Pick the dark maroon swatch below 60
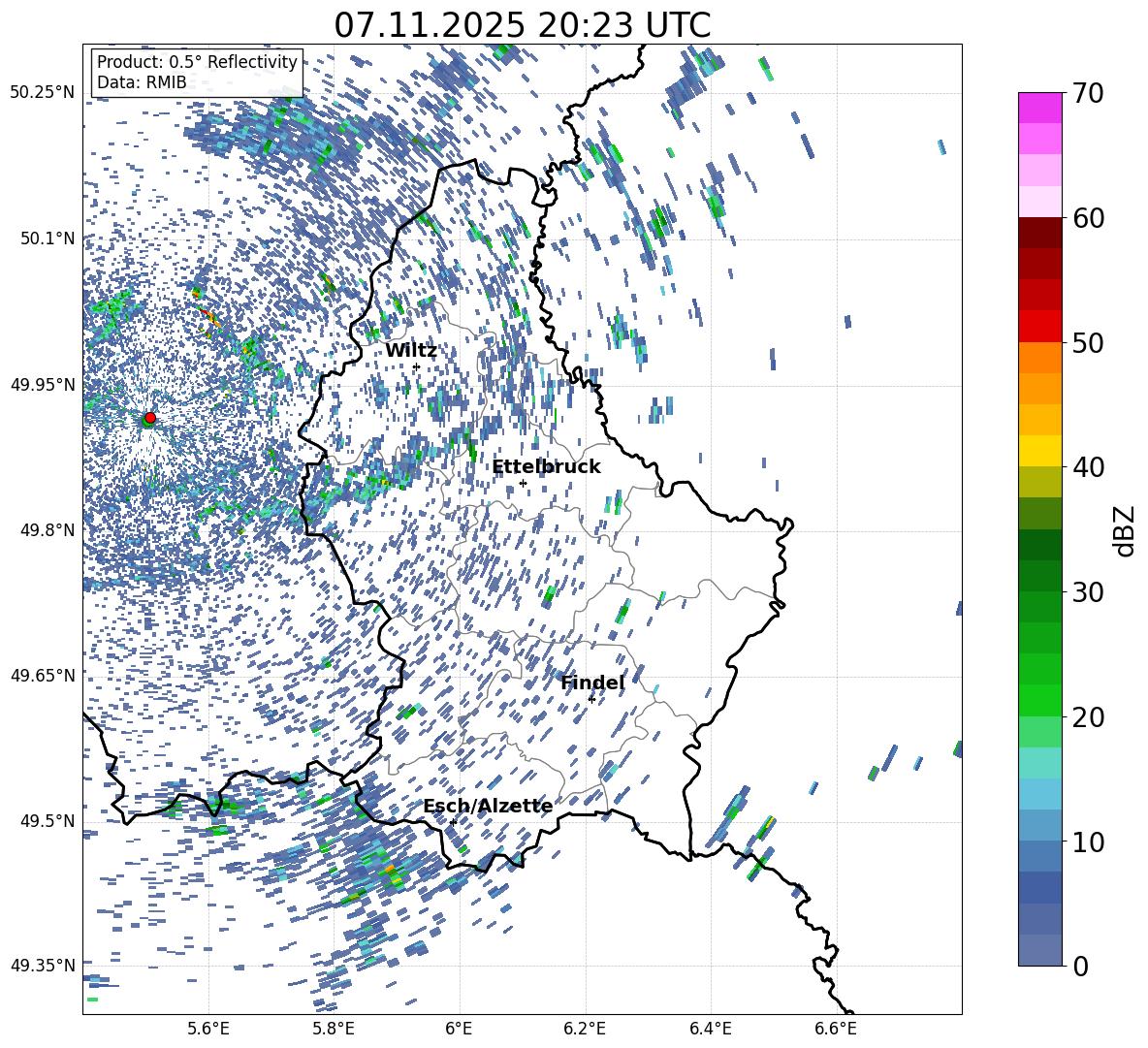The height and width of the screenshot is (1048, 1148). (1040, 233)
